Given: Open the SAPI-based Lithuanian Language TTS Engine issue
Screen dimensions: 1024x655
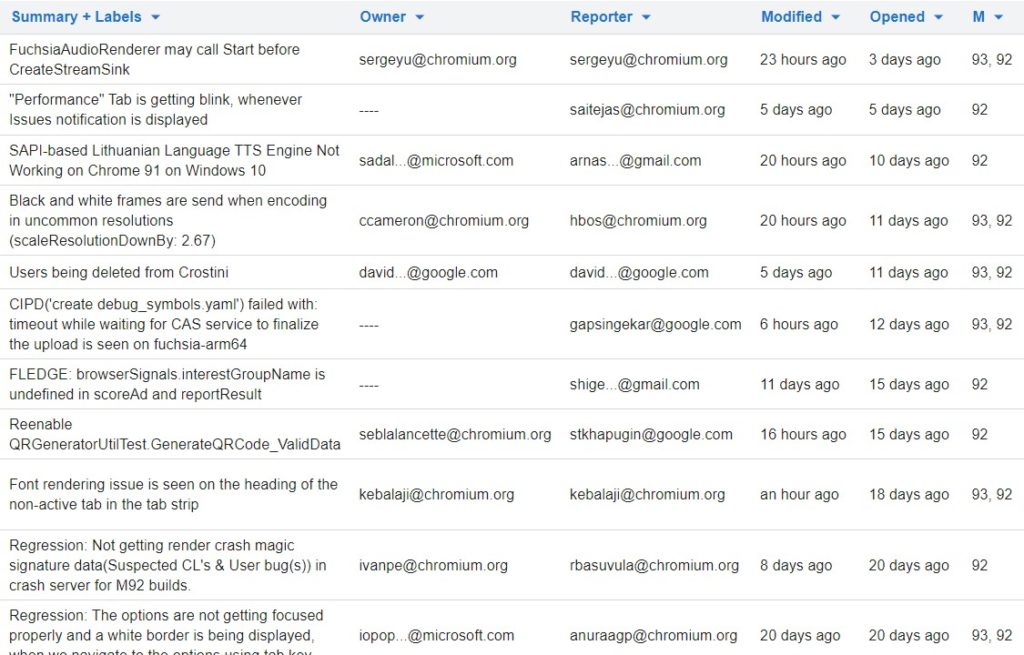Looking at the screenshot, I should [x=174, y=161].
